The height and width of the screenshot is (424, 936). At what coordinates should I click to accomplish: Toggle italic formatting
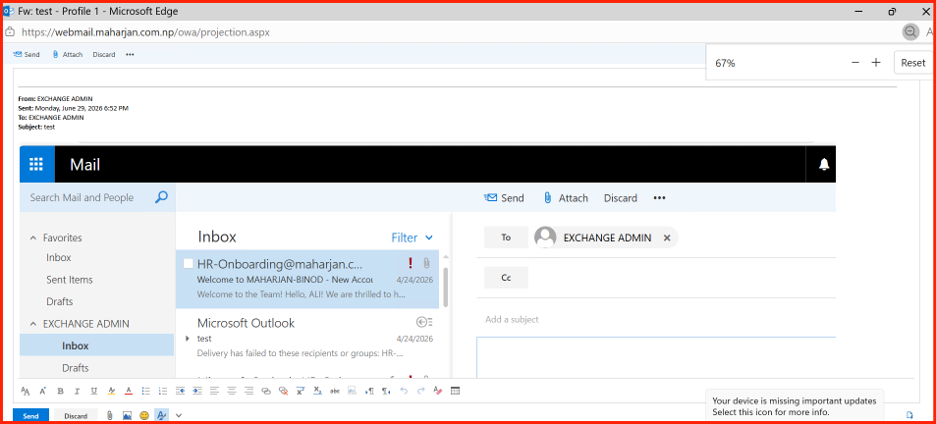[77, 391]
